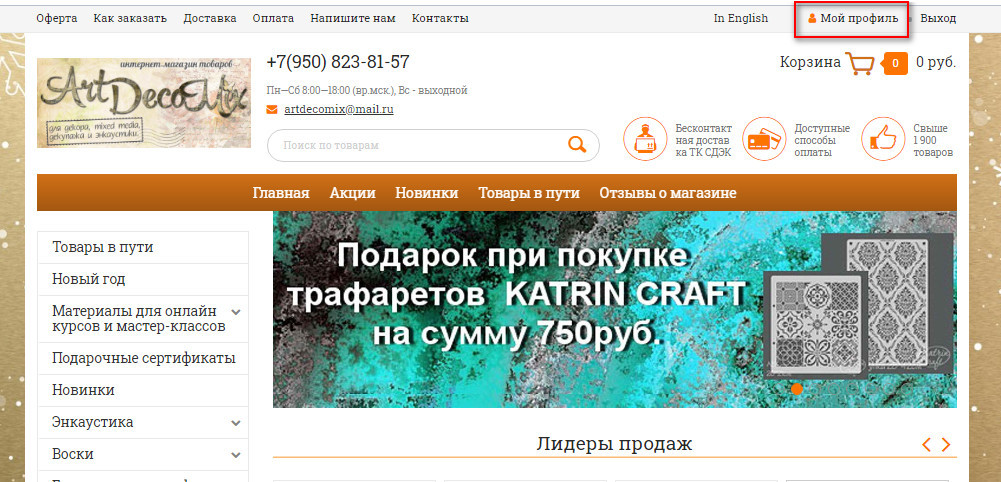Click Бесконтактная доставка ТК СДЭК text
The image size is (1001, 482).
pos(704,140)
